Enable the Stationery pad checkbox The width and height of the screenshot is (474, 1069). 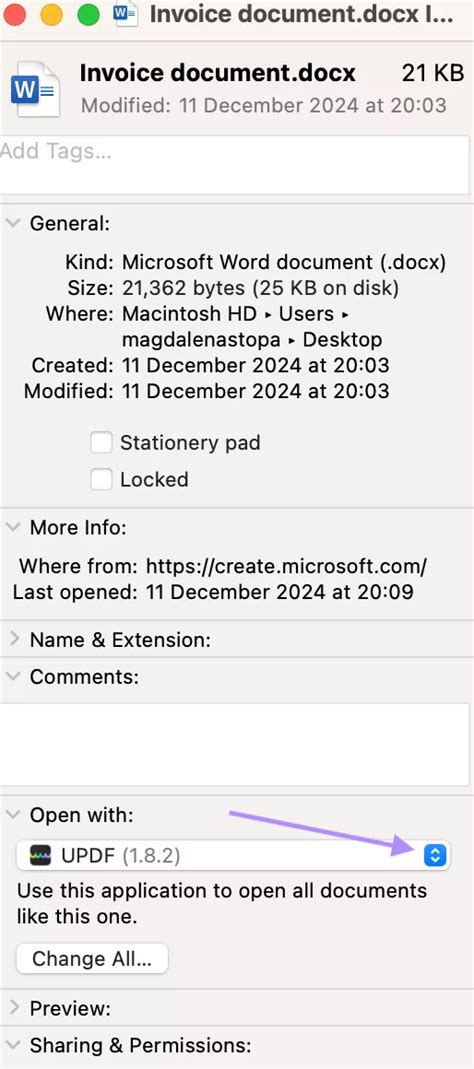point(102,443)
